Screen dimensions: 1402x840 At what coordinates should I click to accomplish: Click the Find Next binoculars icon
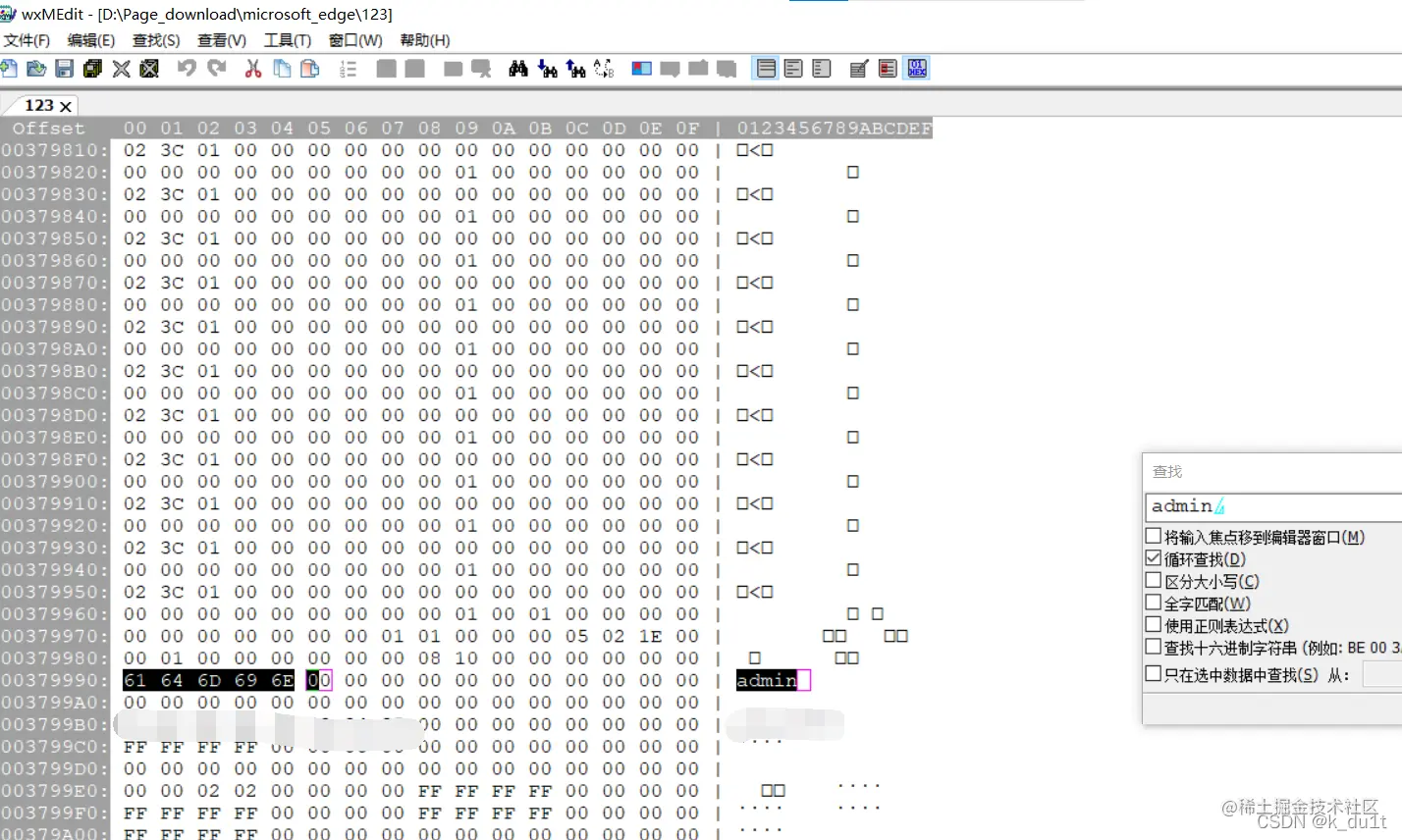tap(548, 68)
